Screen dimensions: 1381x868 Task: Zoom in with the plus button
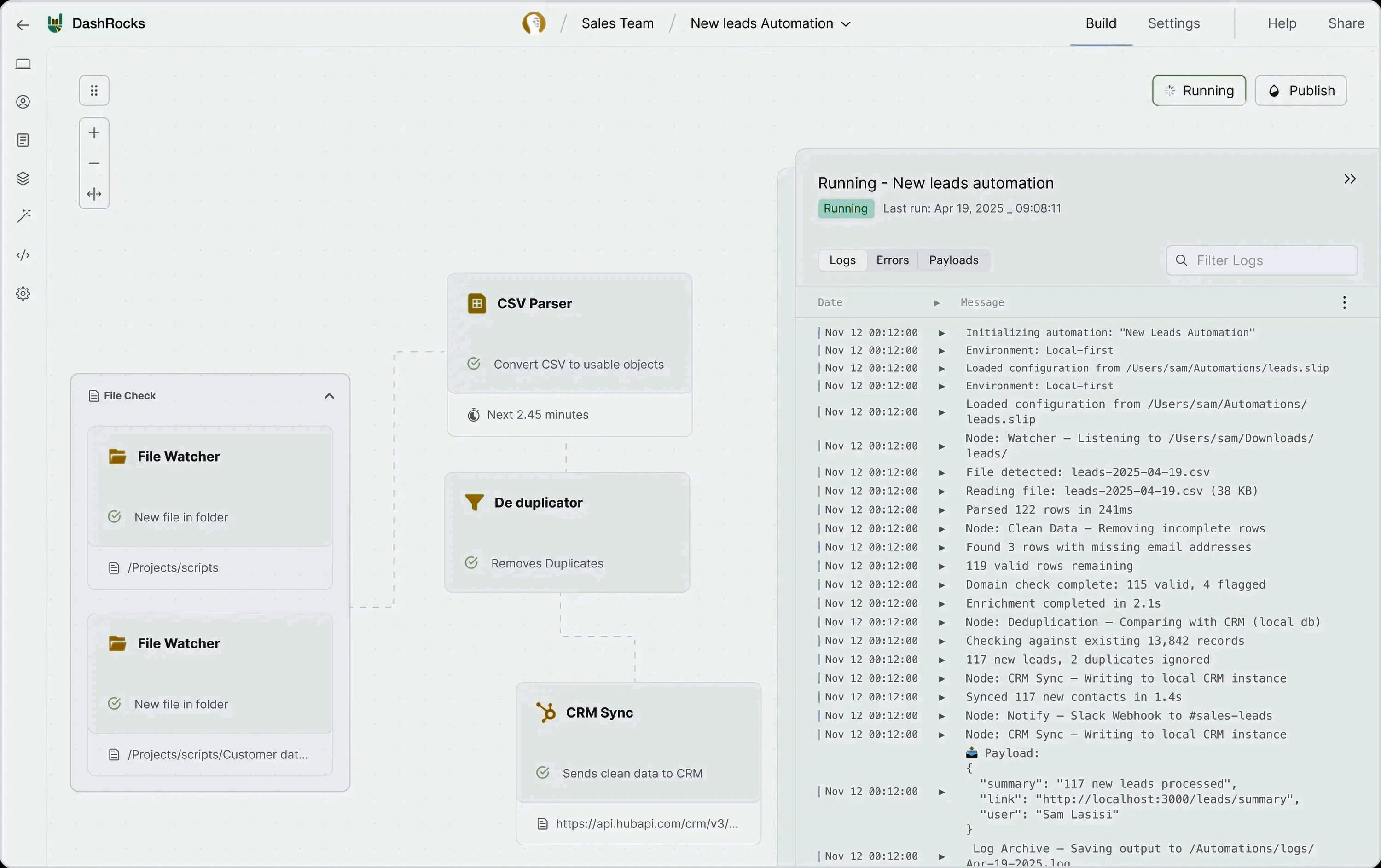[x=94, y=133]
